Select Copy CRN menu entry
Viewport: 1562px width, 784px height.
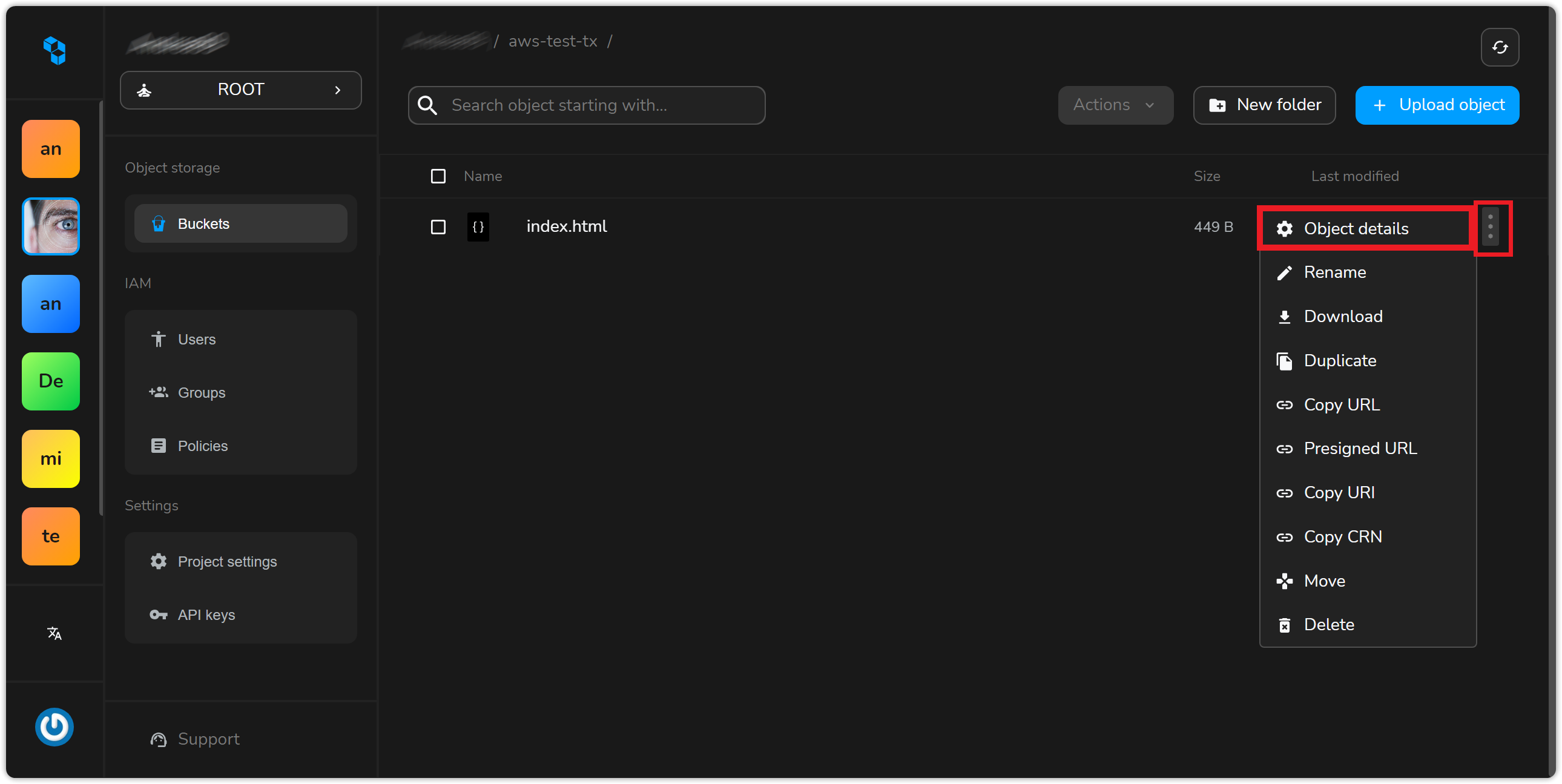click(1367, 536)
